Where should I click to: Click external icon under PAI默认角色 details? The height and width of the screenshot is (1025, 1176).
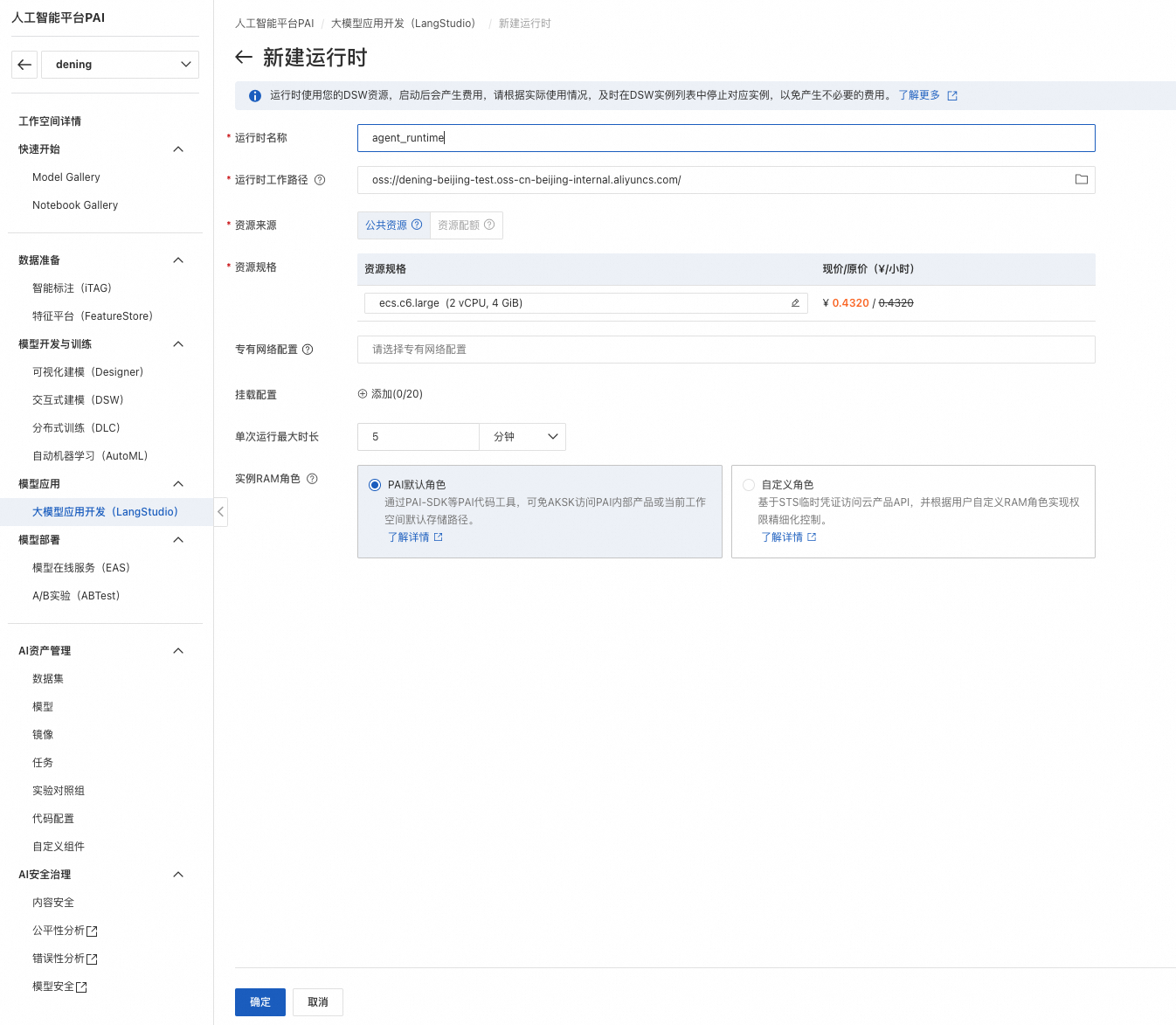[x=439, y=537]
